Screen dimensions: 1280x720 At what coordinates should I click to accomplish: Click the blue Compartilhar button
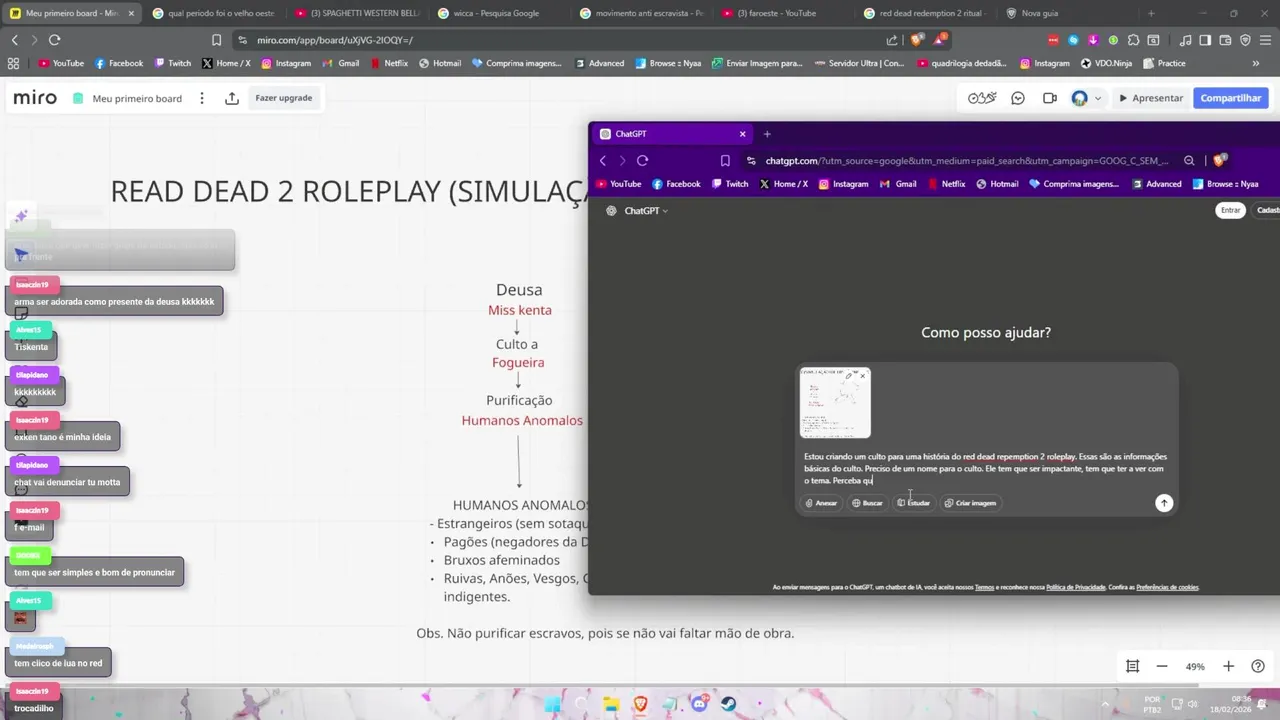pos(1231,98)
